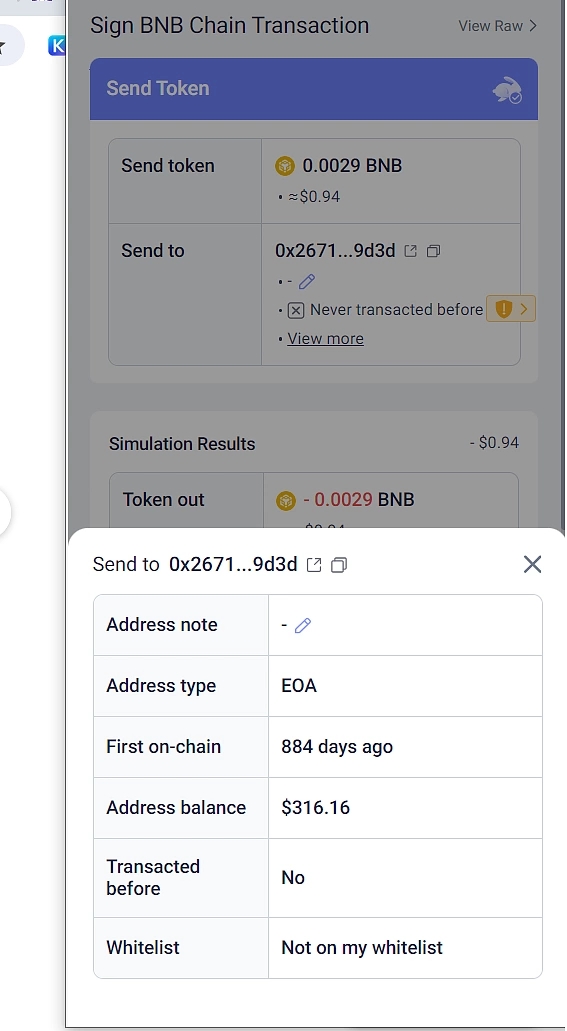Click the 0x2671...9d3d address in sheet title
Viewport: 567px width, 1031px height.
233,564
